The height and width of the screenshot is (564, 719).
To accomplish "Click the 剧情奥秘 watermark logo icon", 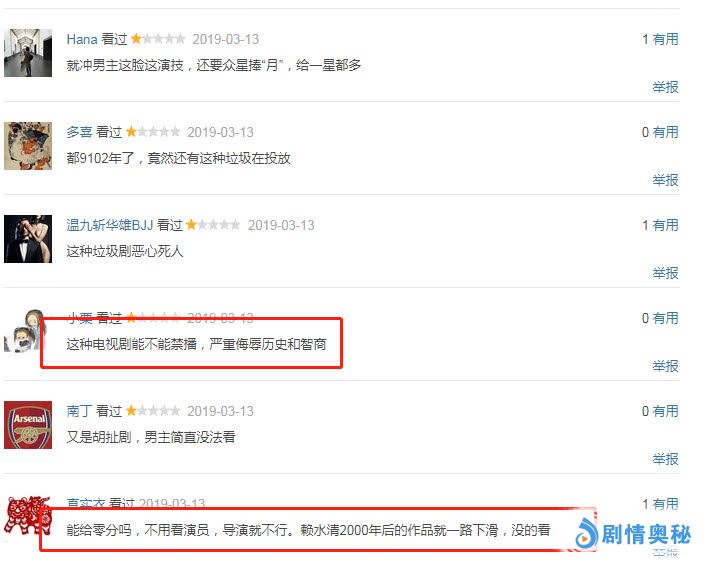I will (x=586, y=534).
